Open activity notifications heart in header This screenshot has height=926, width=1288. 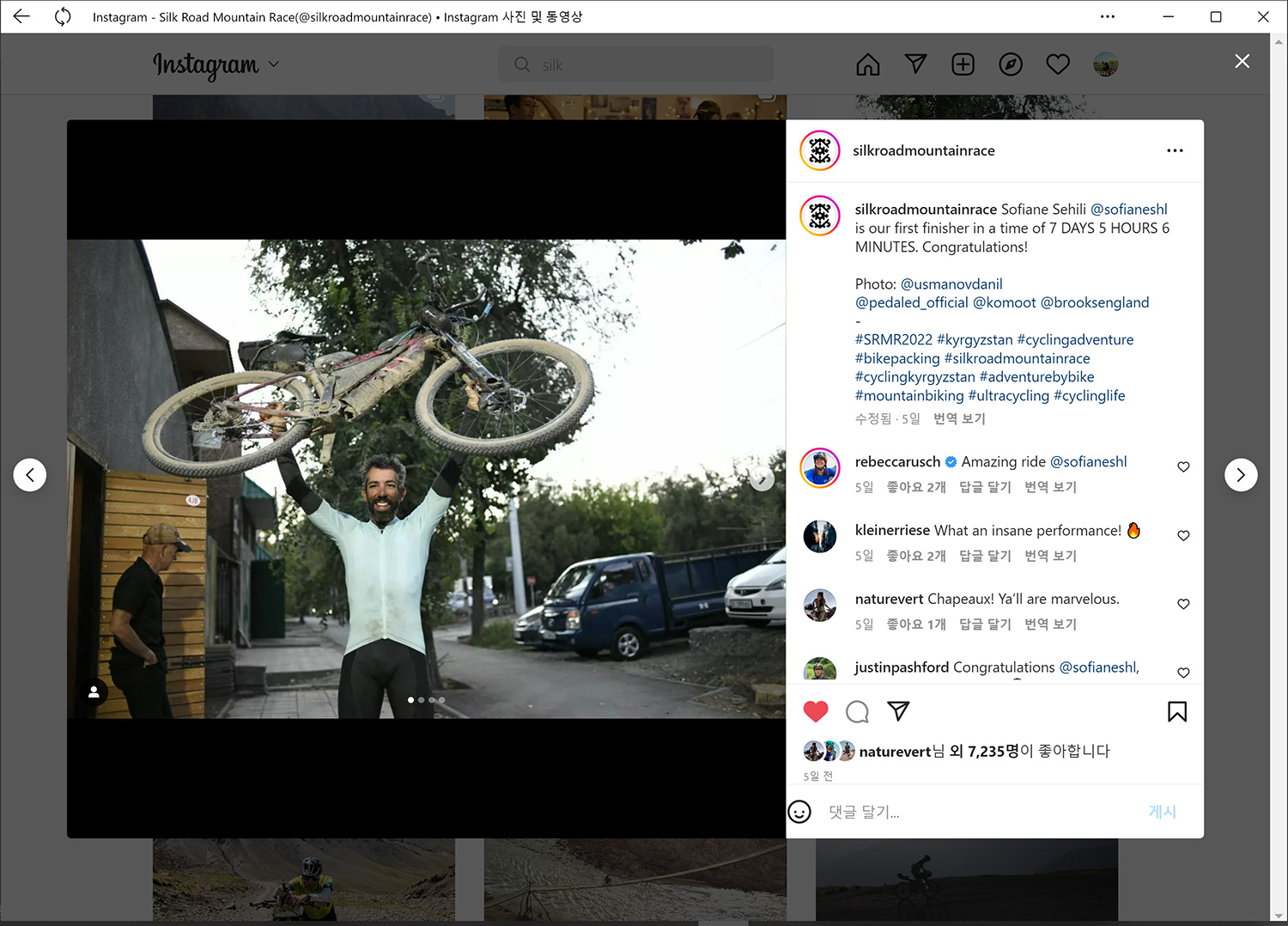point(1058,64)
